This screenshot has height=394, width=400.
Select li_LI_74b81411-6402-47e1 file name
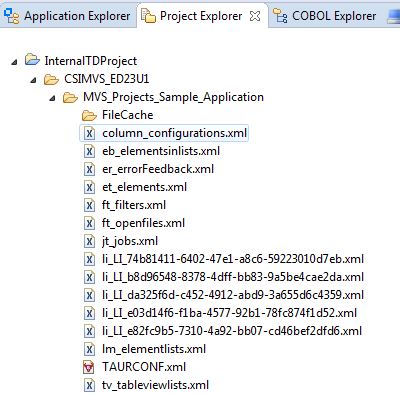pos(233,259)
